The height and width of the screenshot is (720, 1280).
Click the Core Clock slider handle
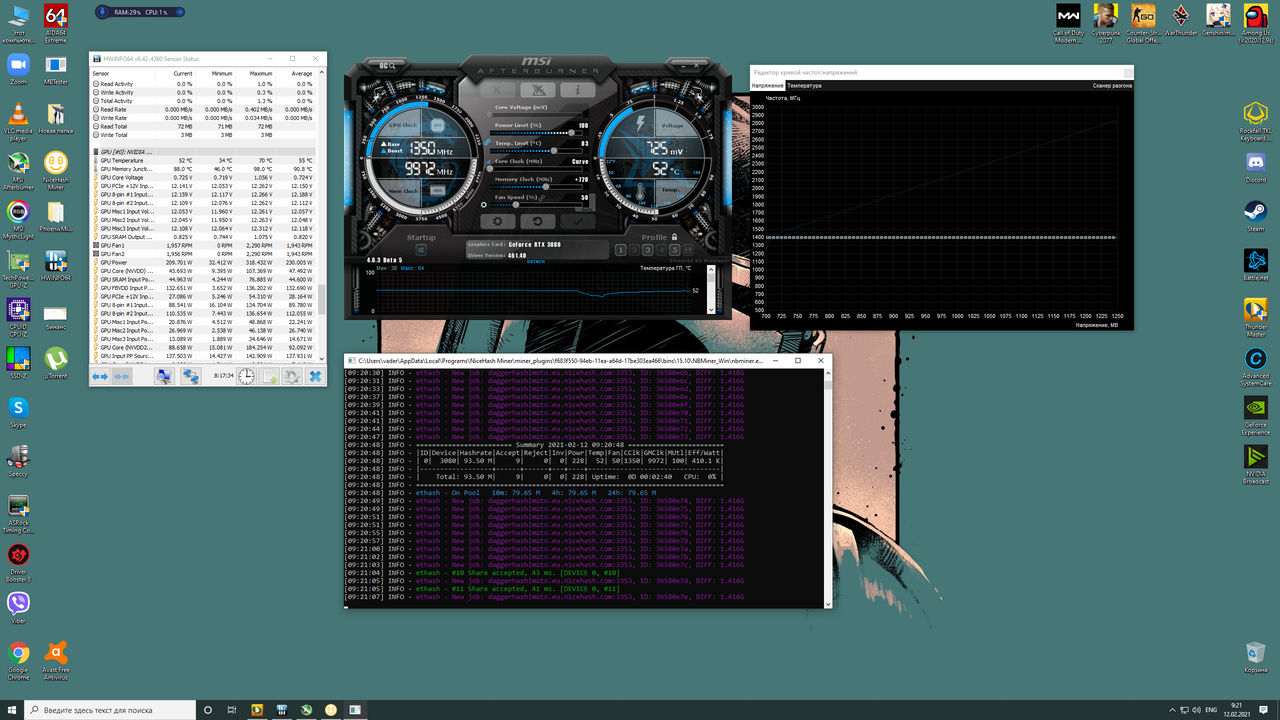490,168
